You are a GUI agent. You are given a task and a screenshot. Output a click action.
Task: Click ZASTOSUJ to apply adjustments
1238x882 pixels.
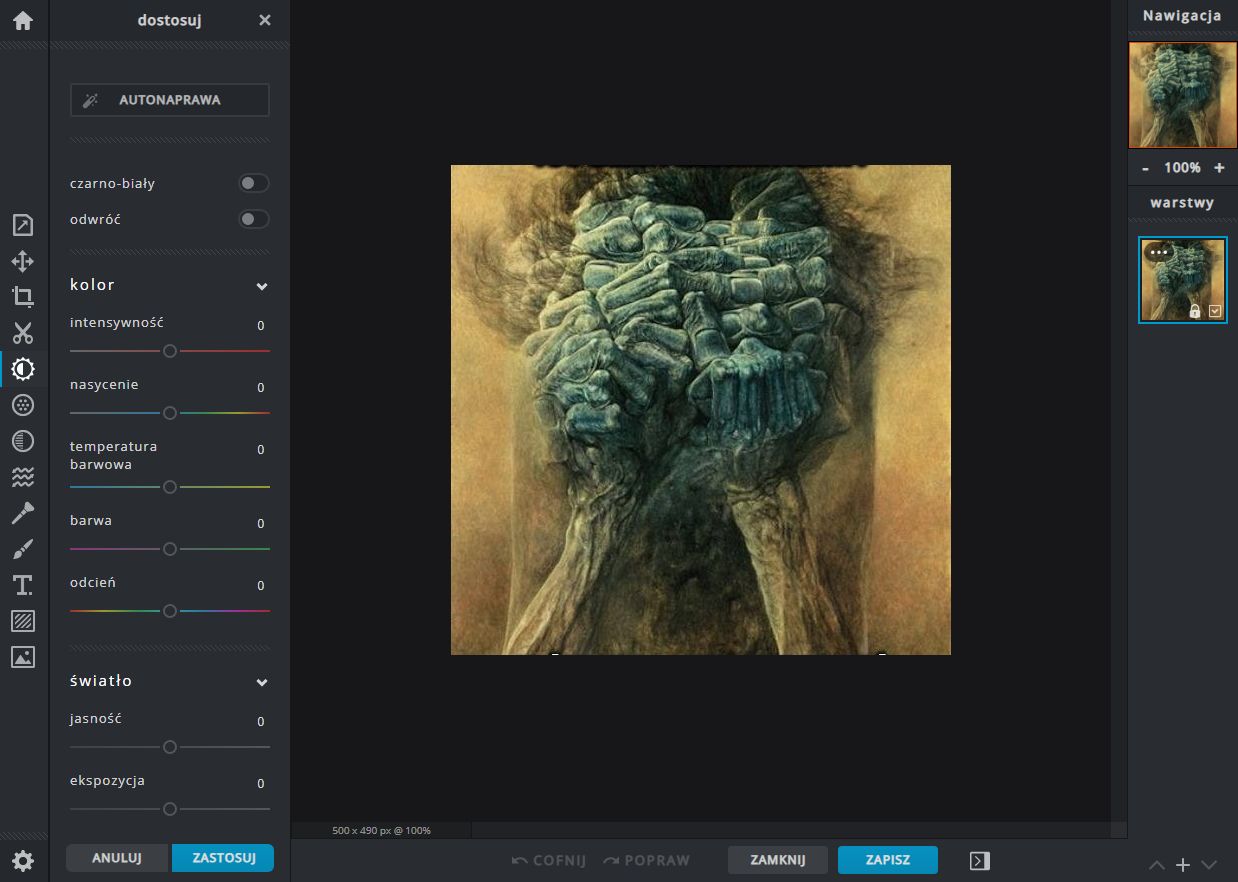coord(224,858)
